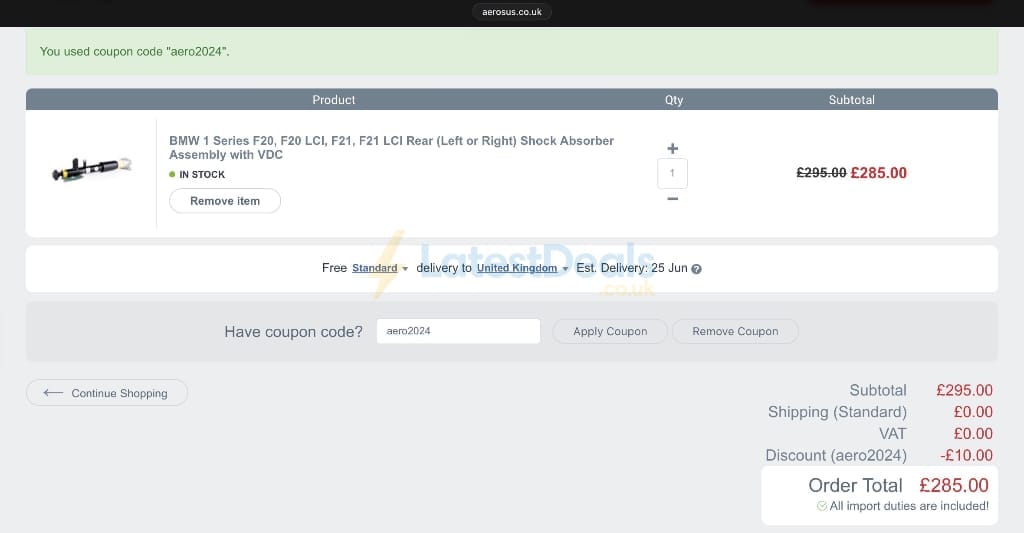The height and width of the screenshot is (533, 1024).
Task: Click Continue Shopping button
Action: point(106,393)
